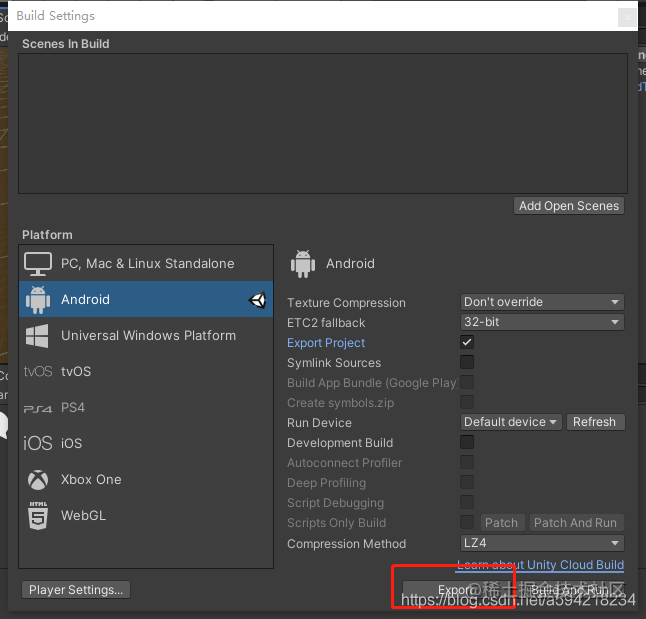Open Learn about Unity Cloud Build link
646x619 pixels.
pos(541,565)
